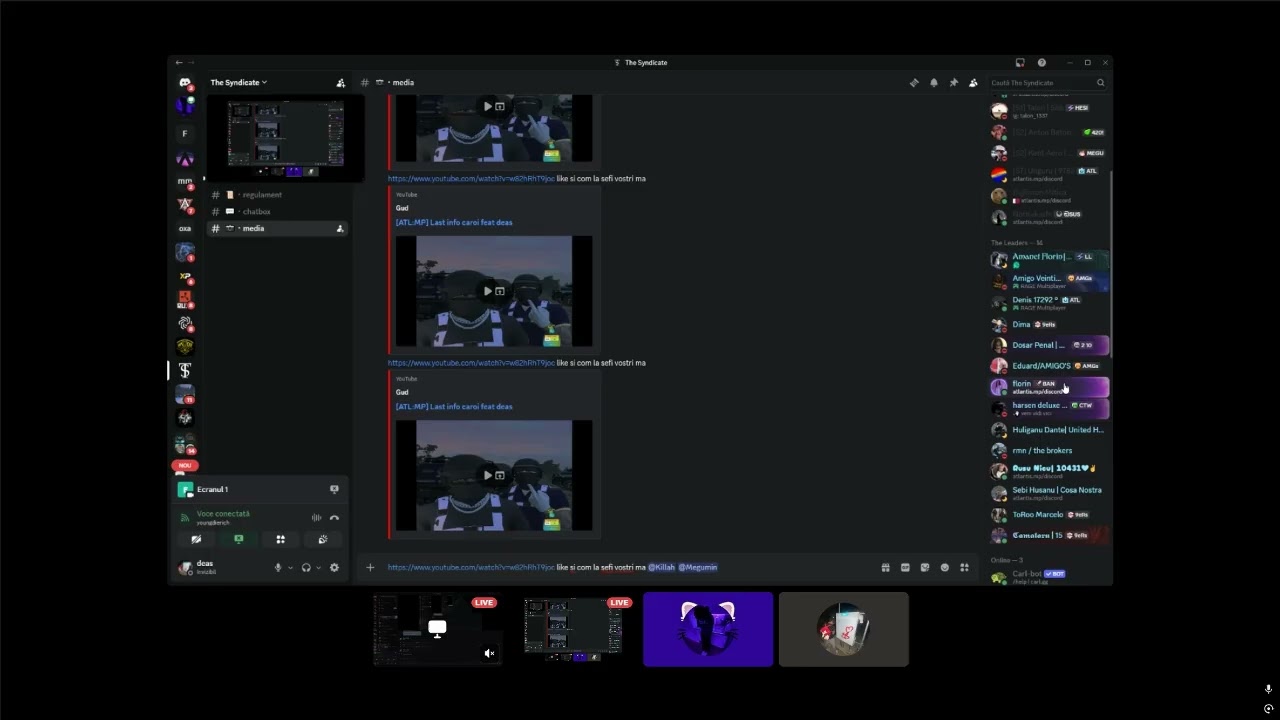Image resolution: width=1280 pixels, height=720 pixels.
Task: Stop streaming 'Ecranul 1' screen share
Action: pyautogui.click(x=334, y=489)
